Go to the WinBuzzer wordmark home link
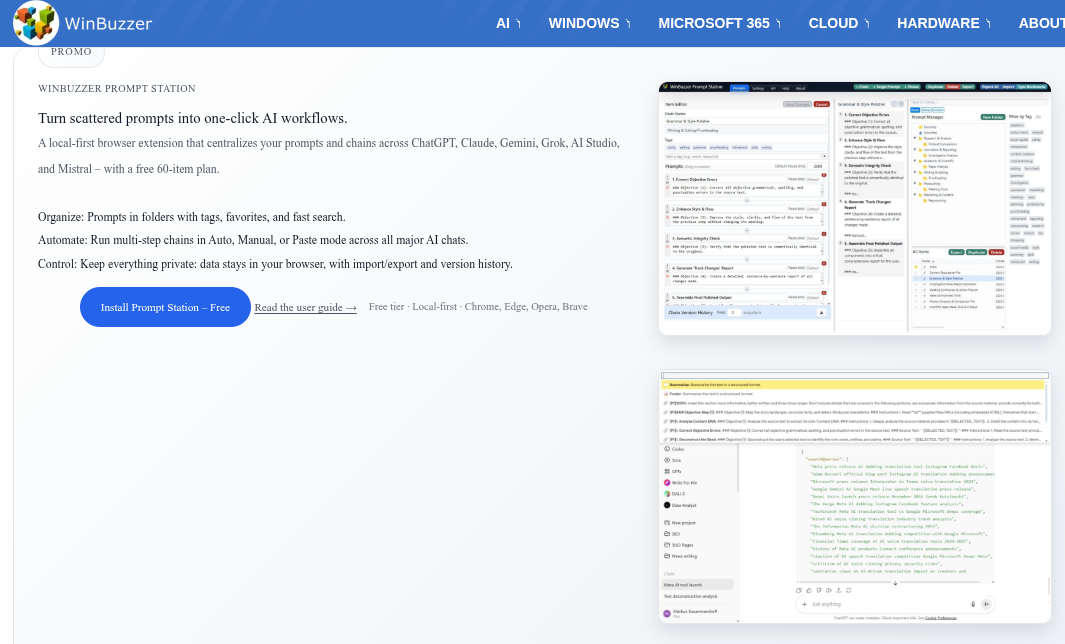Image resolution: width=1065 pixels, height=644 pixels. click(x=108, y=23)
